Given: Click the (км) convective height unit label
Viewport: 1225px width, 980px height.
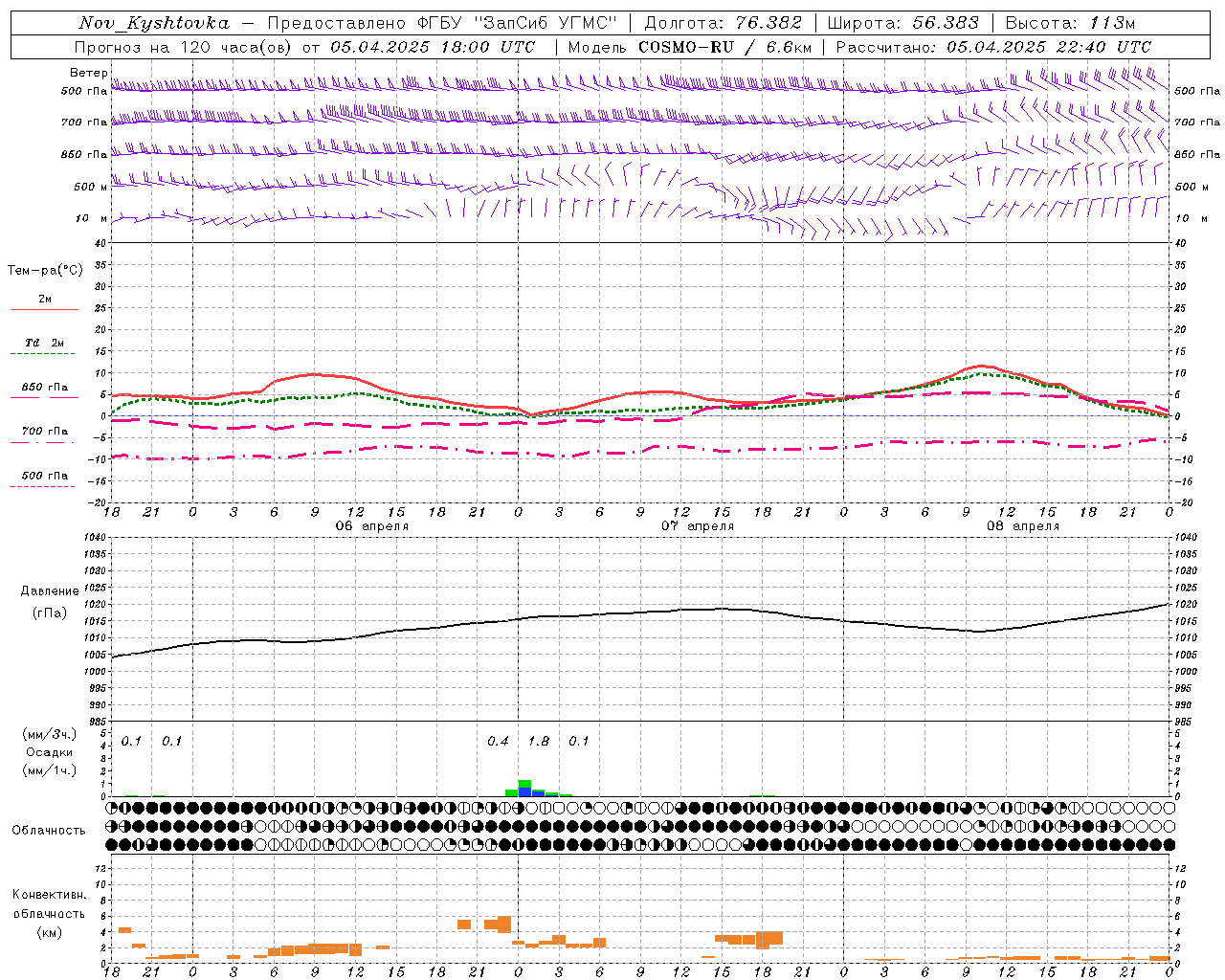Looking at the screenshot, I should click(50, 932).
